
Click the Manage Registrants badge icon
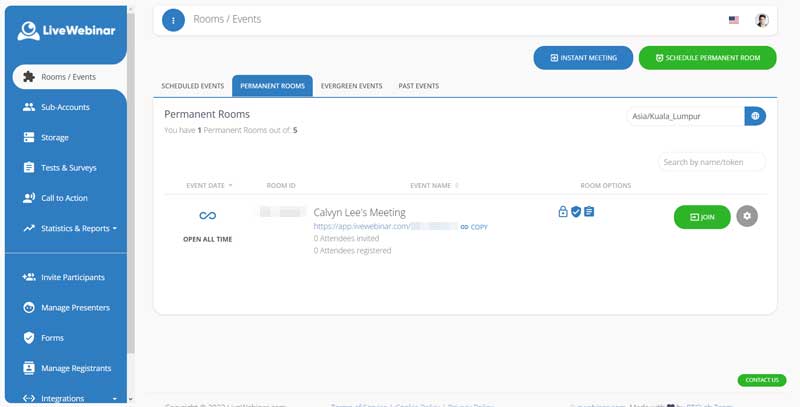pyautogui.click(x=29, y=368)
